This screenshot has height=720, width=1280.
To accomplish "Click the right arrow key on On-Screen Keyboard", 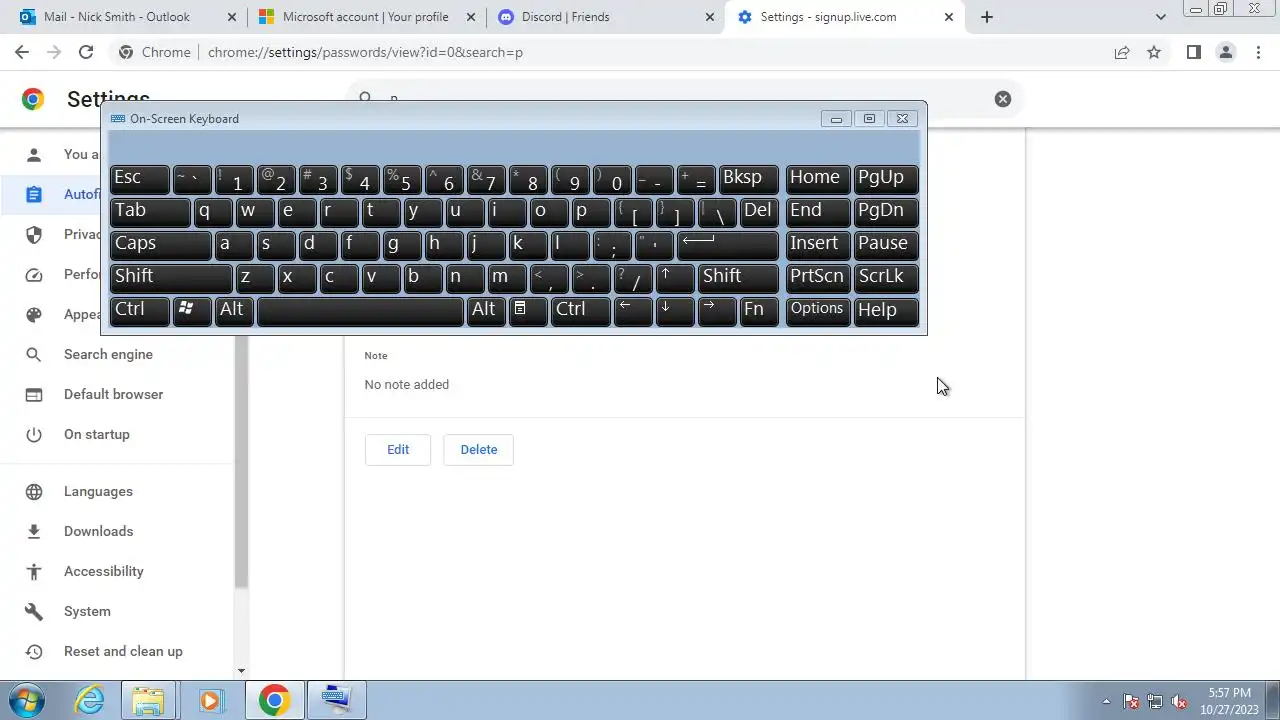I will pyautogui.click(x=717, y=311).
